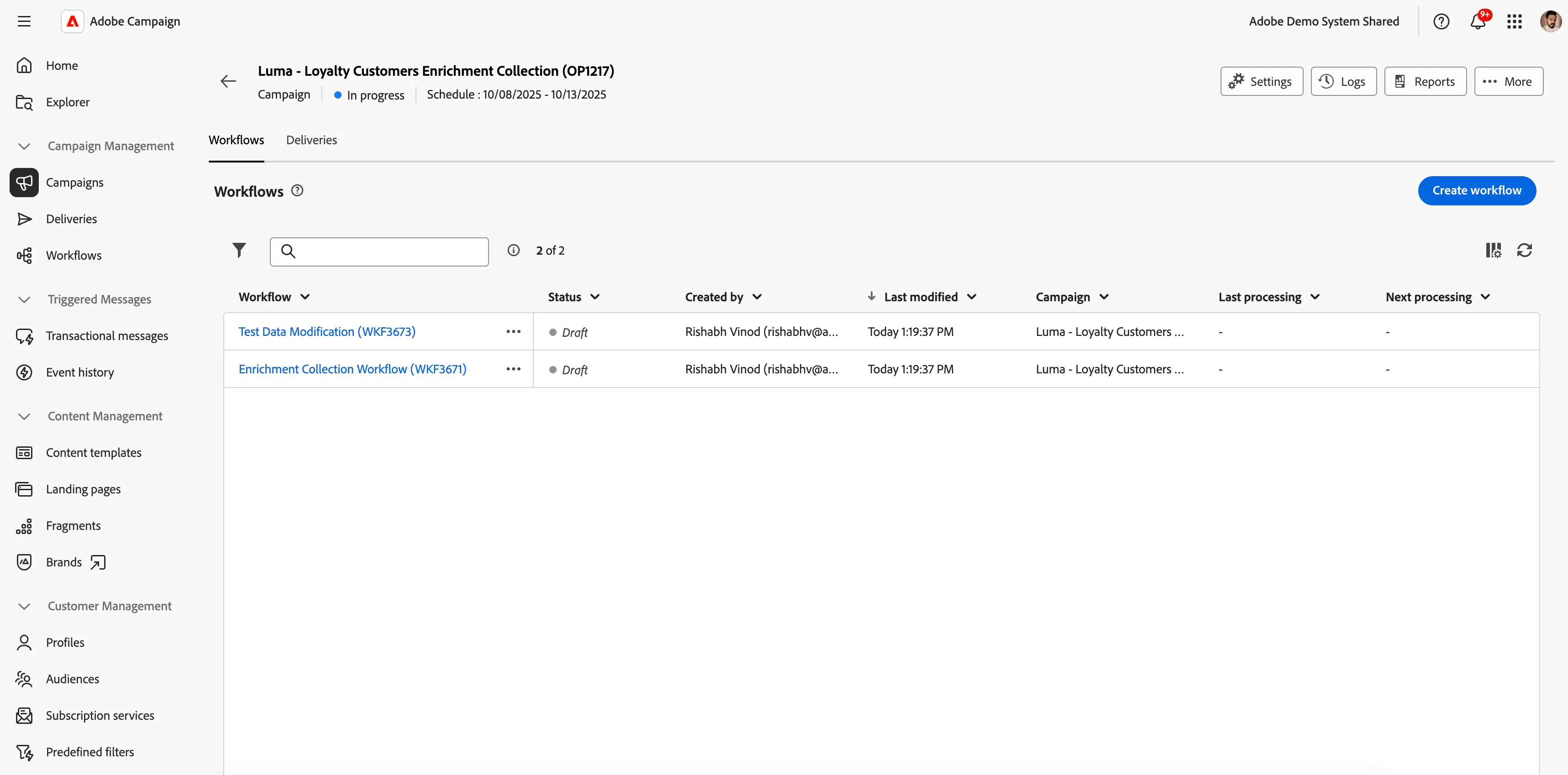
Task: Open the Help question mark icon
Action: click(x=1441, y=21)
